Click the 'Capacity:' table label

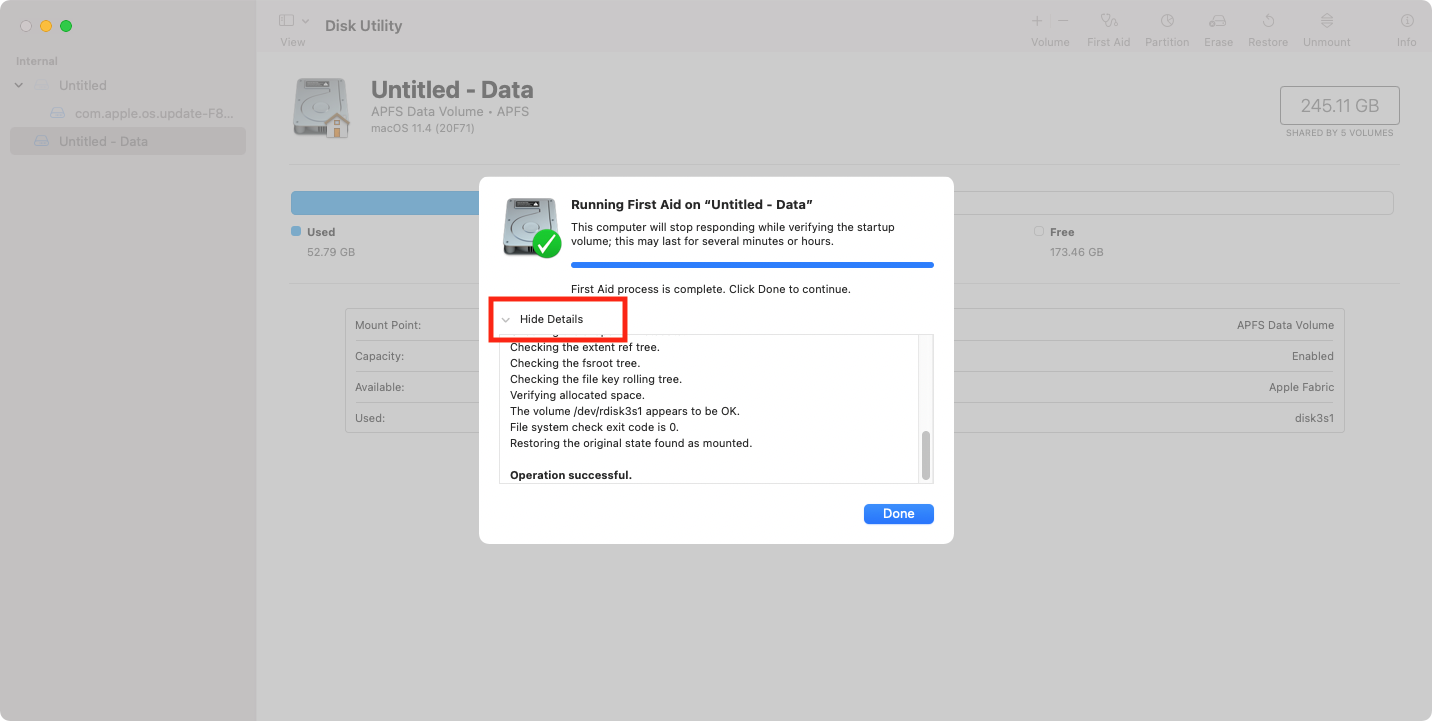381,356
